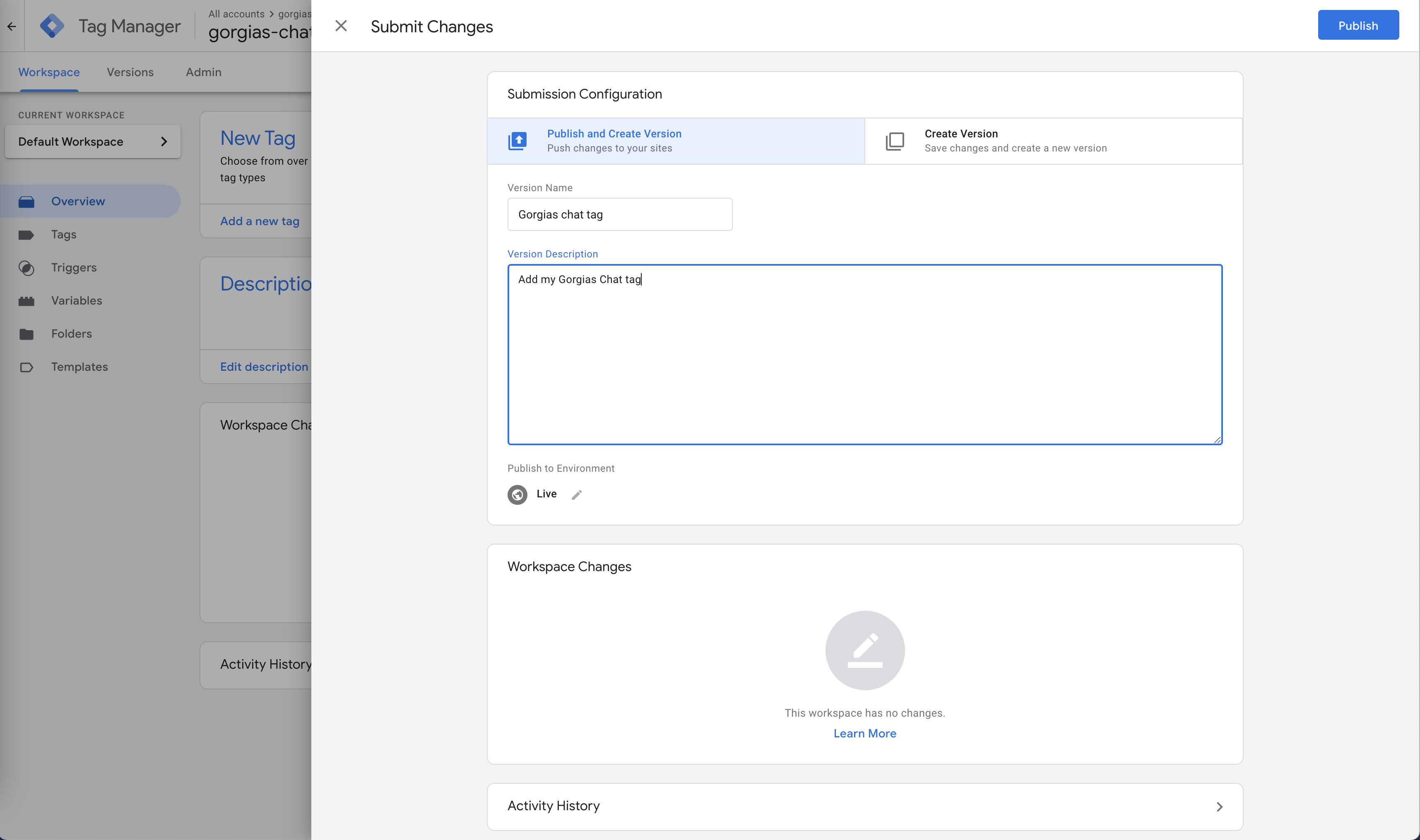Click the Variables brick icon
1420x840 pixels.
click(x=26, y=301)
